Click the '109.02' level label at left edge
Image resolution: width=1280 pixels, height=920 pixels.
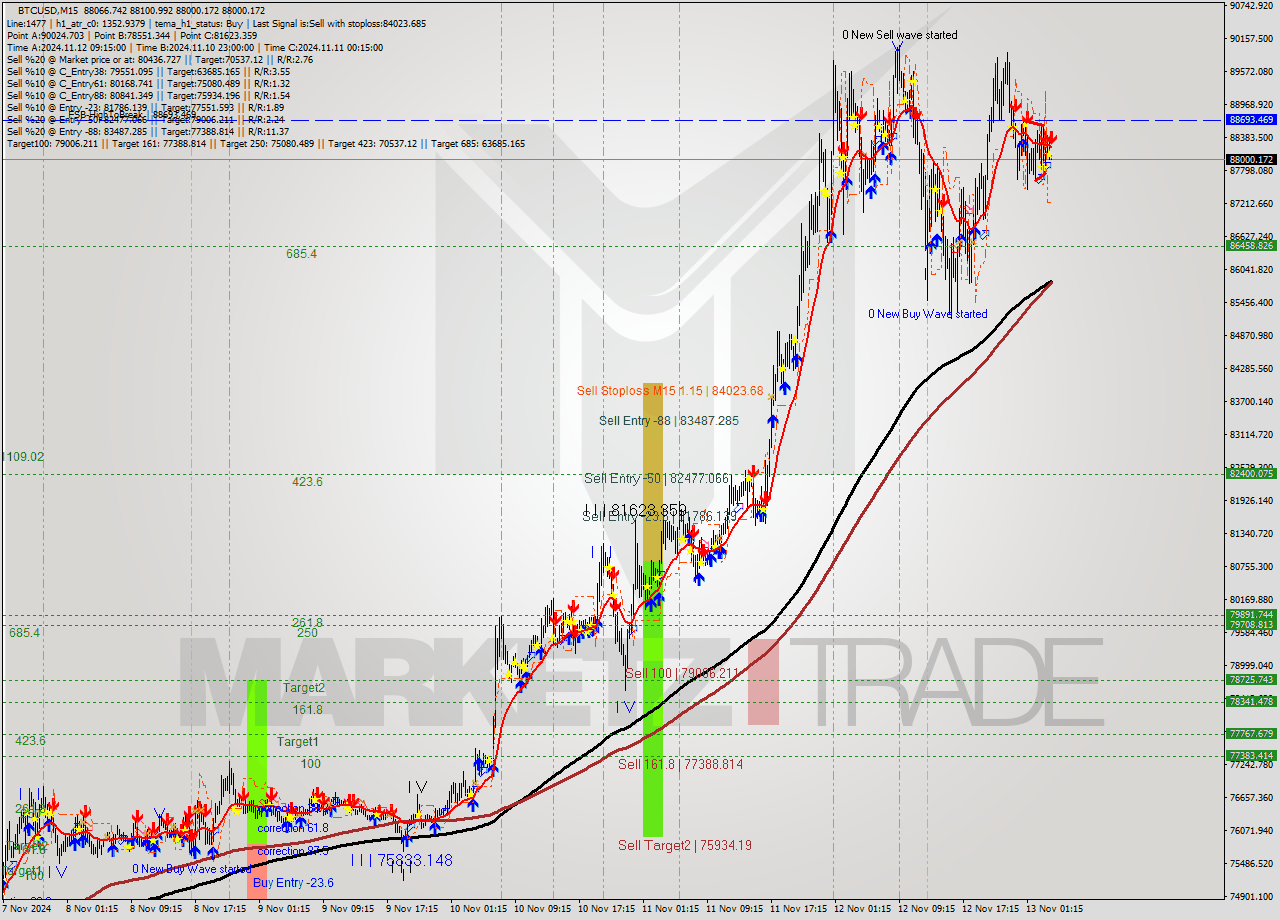point(24,457)
